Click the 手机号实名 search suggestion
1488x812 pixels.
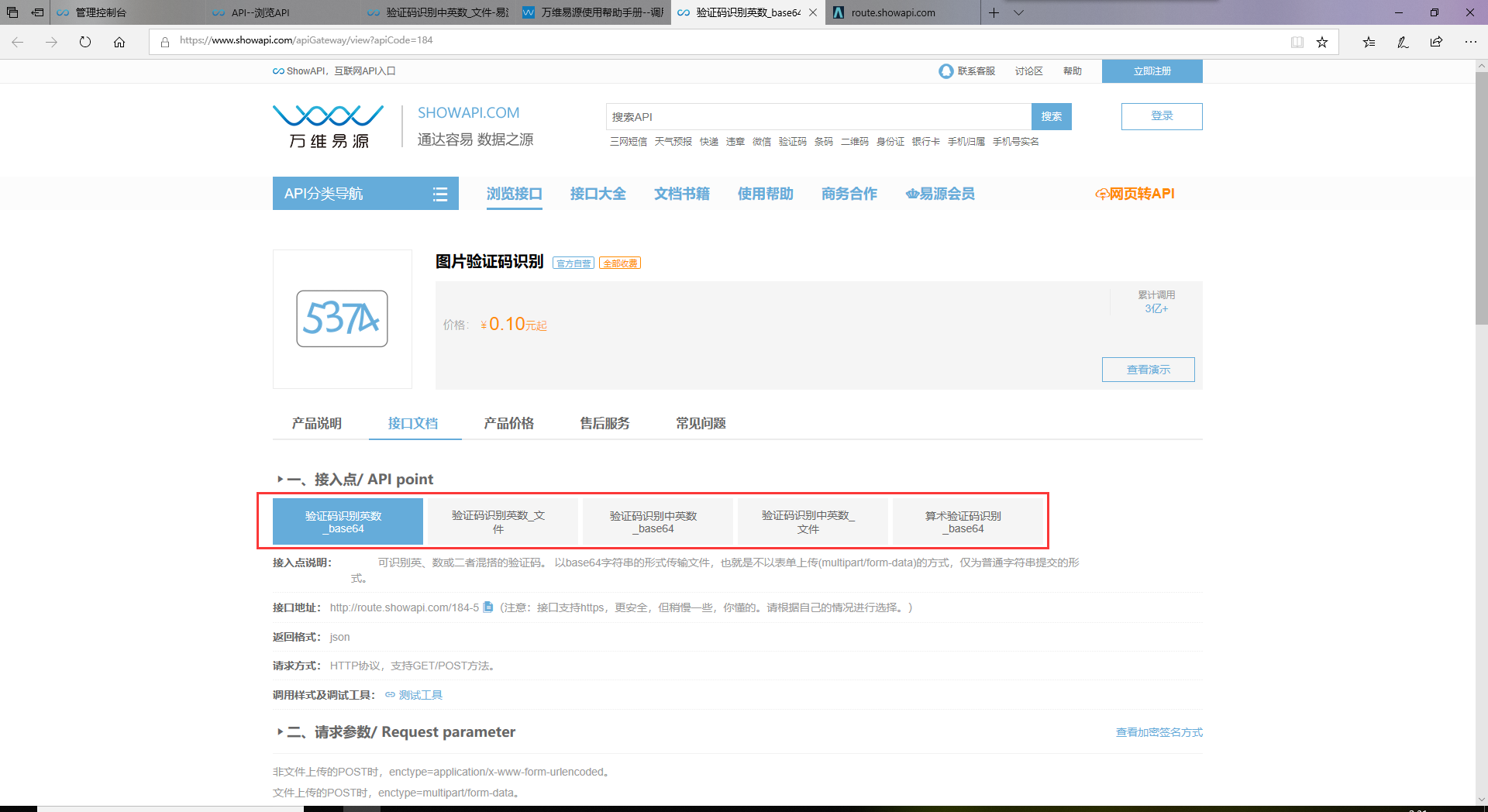(x=1016, y=142)
